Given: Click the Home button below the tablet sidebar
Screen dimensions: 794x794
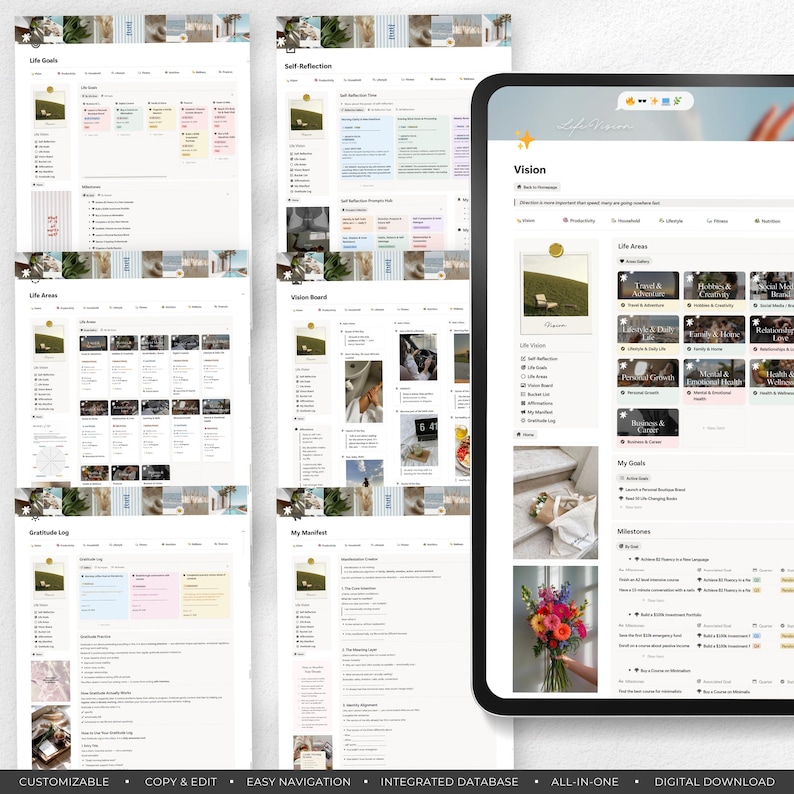Looking at the screenshot, I should coord(525,434).
